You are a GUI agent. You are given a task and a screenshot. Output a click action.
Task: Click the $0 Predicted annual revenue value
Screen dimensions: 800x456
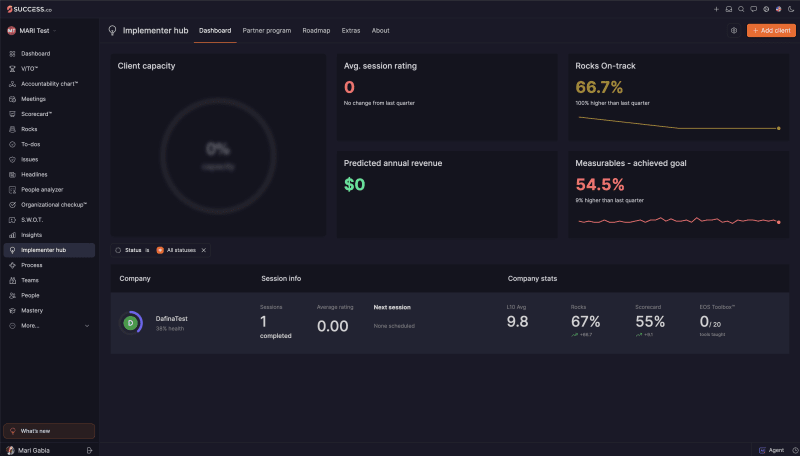(355, 184)
